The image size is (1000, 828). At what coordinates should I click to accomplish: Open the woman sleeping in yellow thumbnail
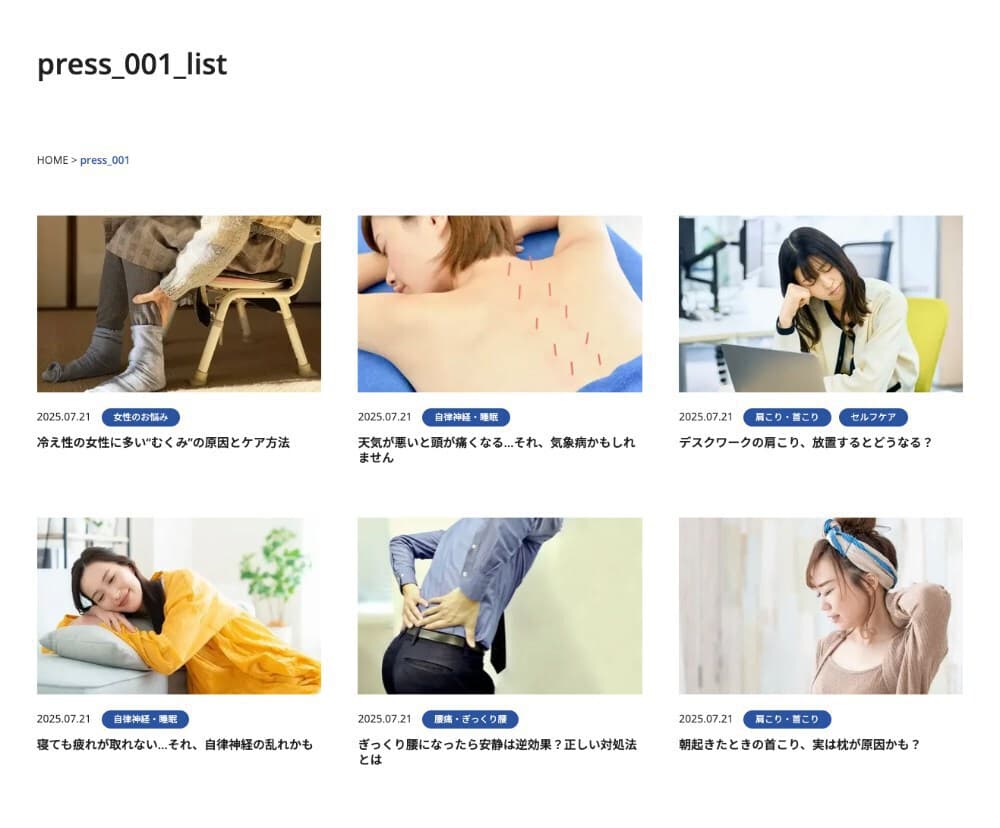pos(179,605)
